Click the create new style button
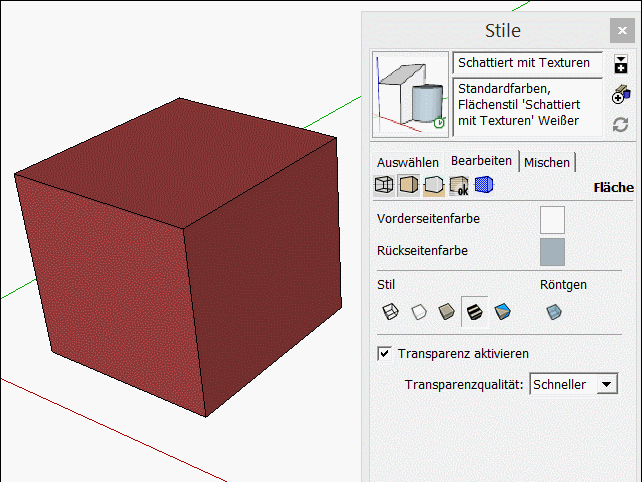 click(621, 95)
